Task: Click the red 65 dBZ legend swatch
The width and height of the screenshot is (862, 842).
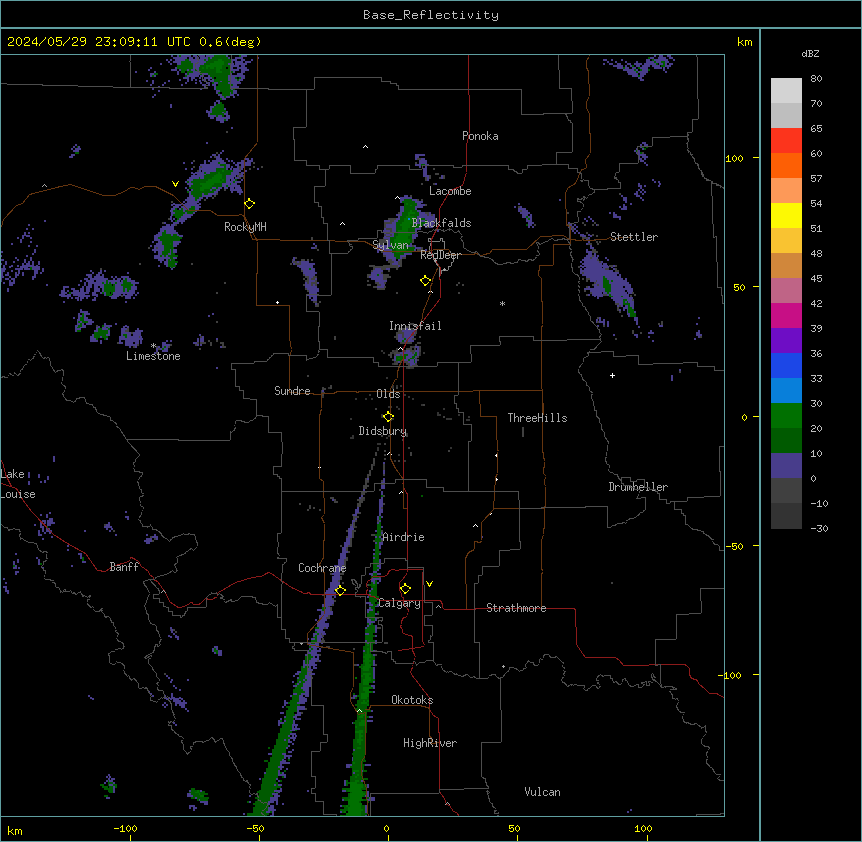Action: coord(786,141)
